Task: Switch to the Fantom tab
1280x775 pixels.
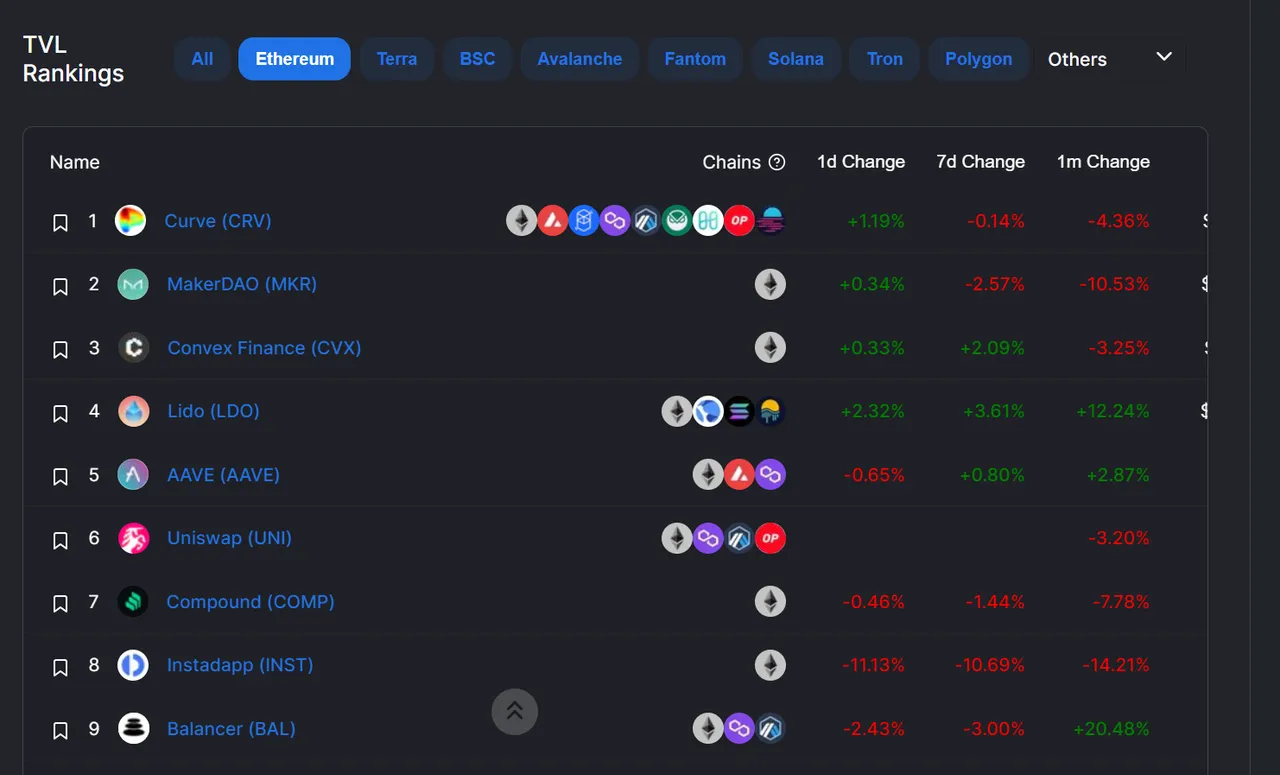Action: tap(695, 59)
